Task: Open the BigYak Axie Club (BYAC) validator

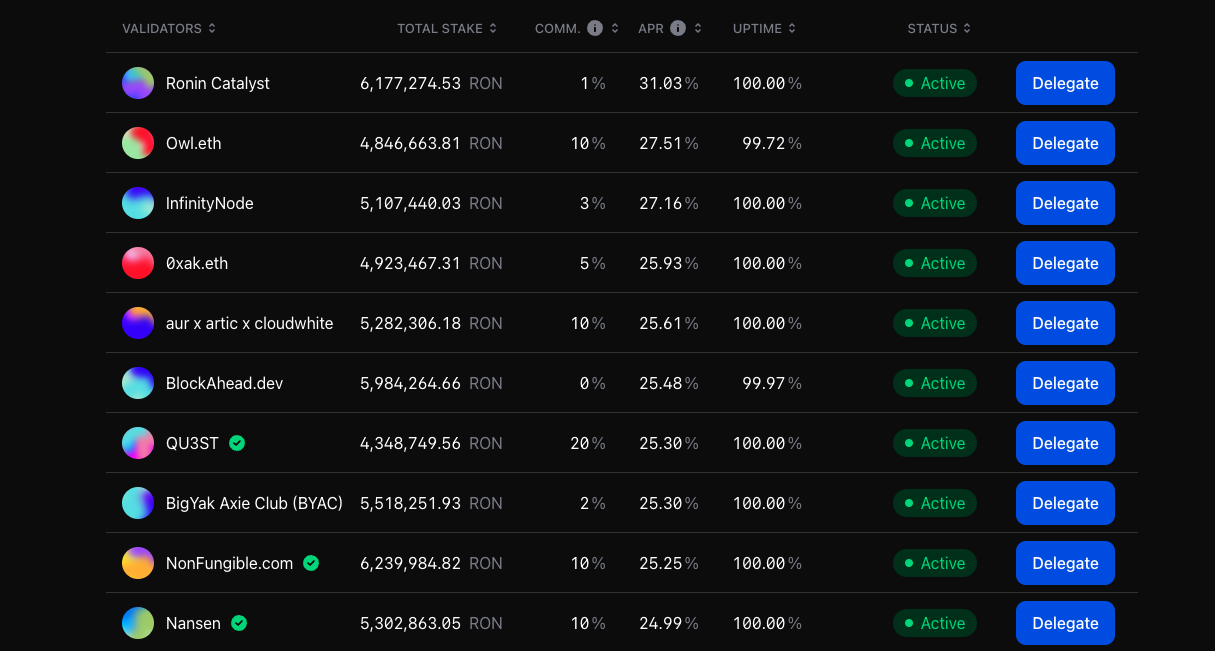Action: [254, 503]
